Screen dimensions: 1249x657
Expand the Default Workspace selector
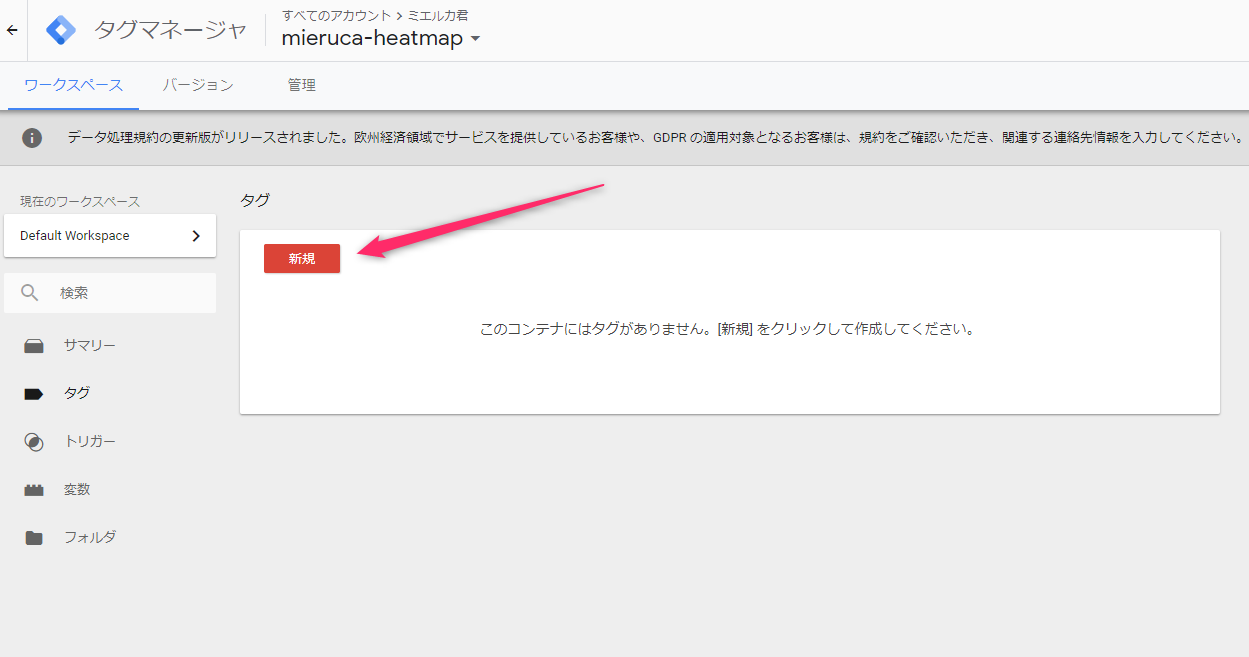click(x=110, y=236)
